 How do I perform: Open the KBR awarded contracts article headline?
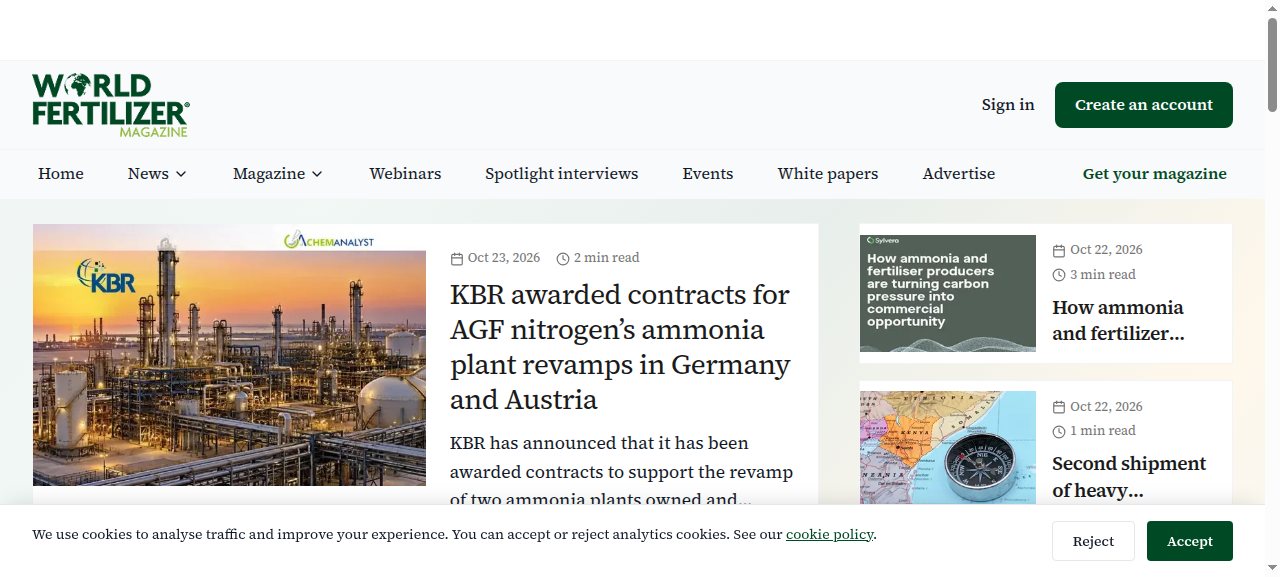620,347
